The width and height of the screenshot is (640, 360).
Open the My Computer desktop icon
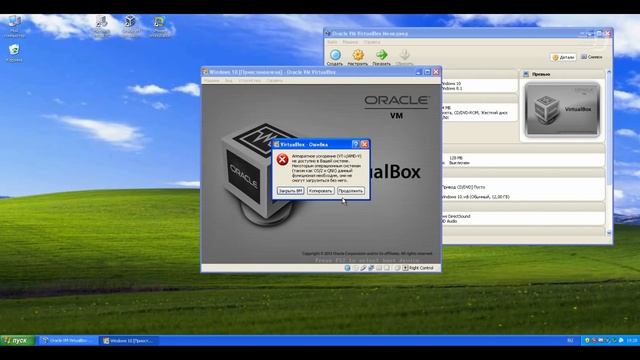[14, 26]
